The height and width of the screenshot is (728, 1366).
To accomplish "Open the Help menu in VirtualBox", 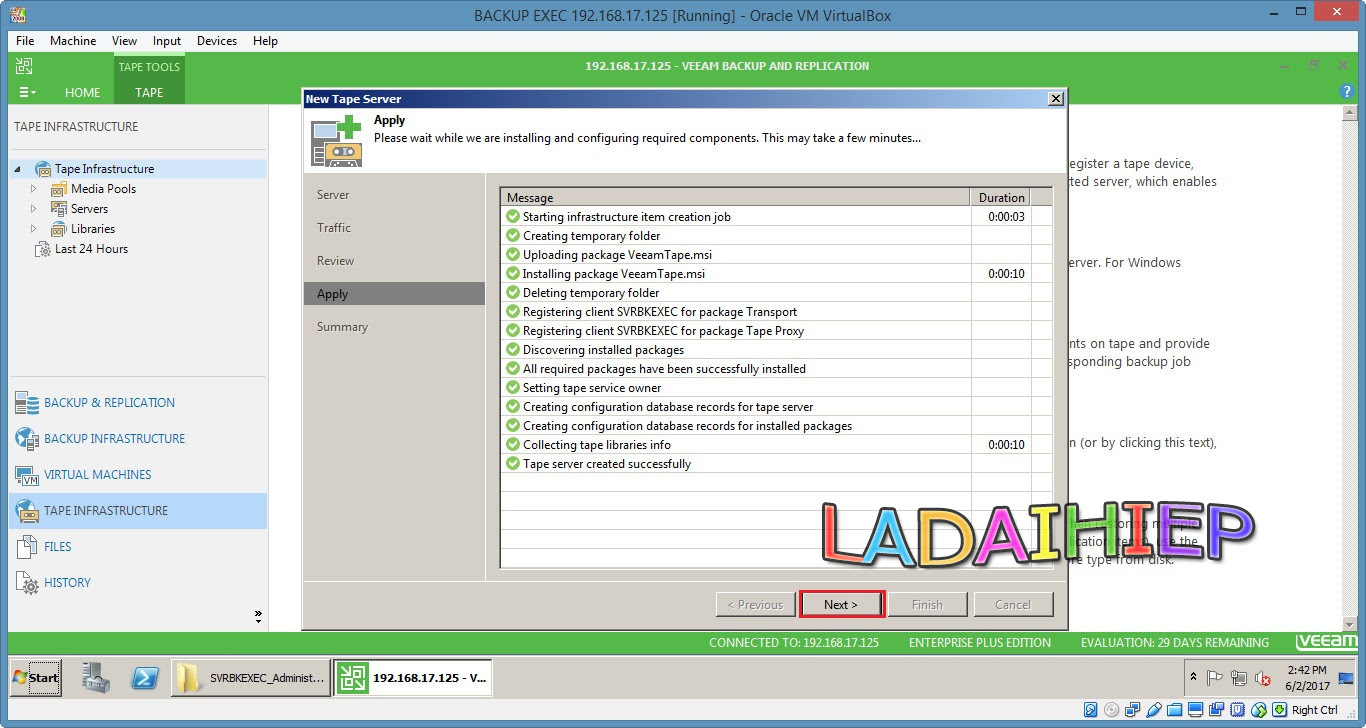I will (x=265, y=41).
